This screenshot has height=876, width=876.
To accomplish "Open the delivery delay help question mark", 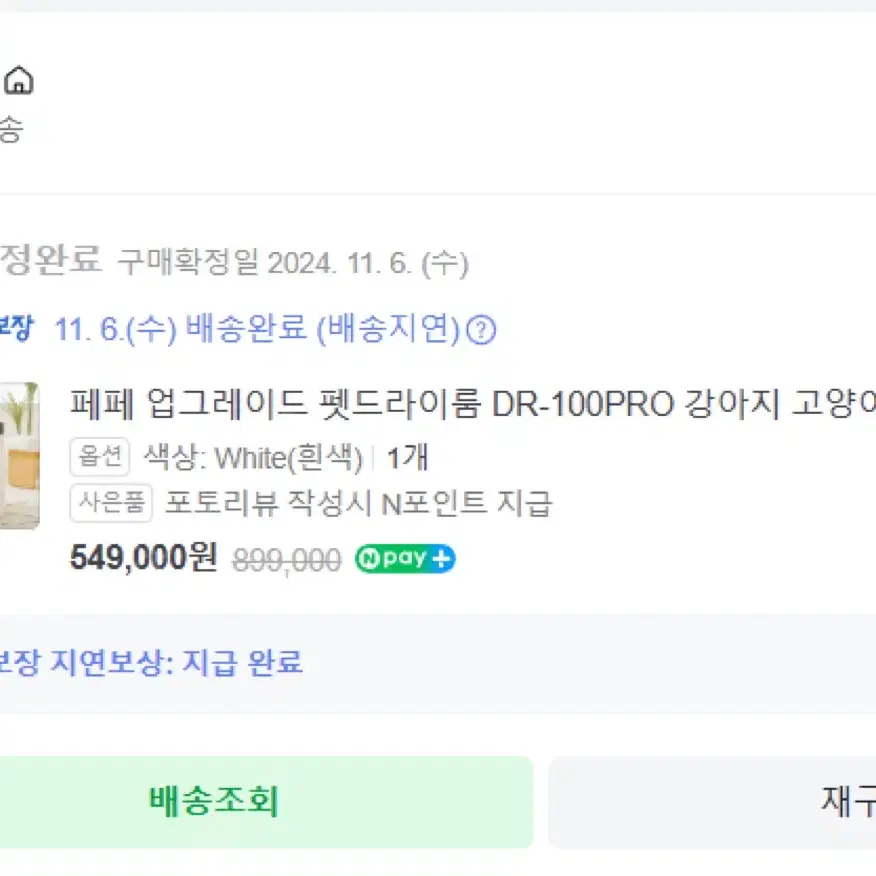I will click(480, 330).
